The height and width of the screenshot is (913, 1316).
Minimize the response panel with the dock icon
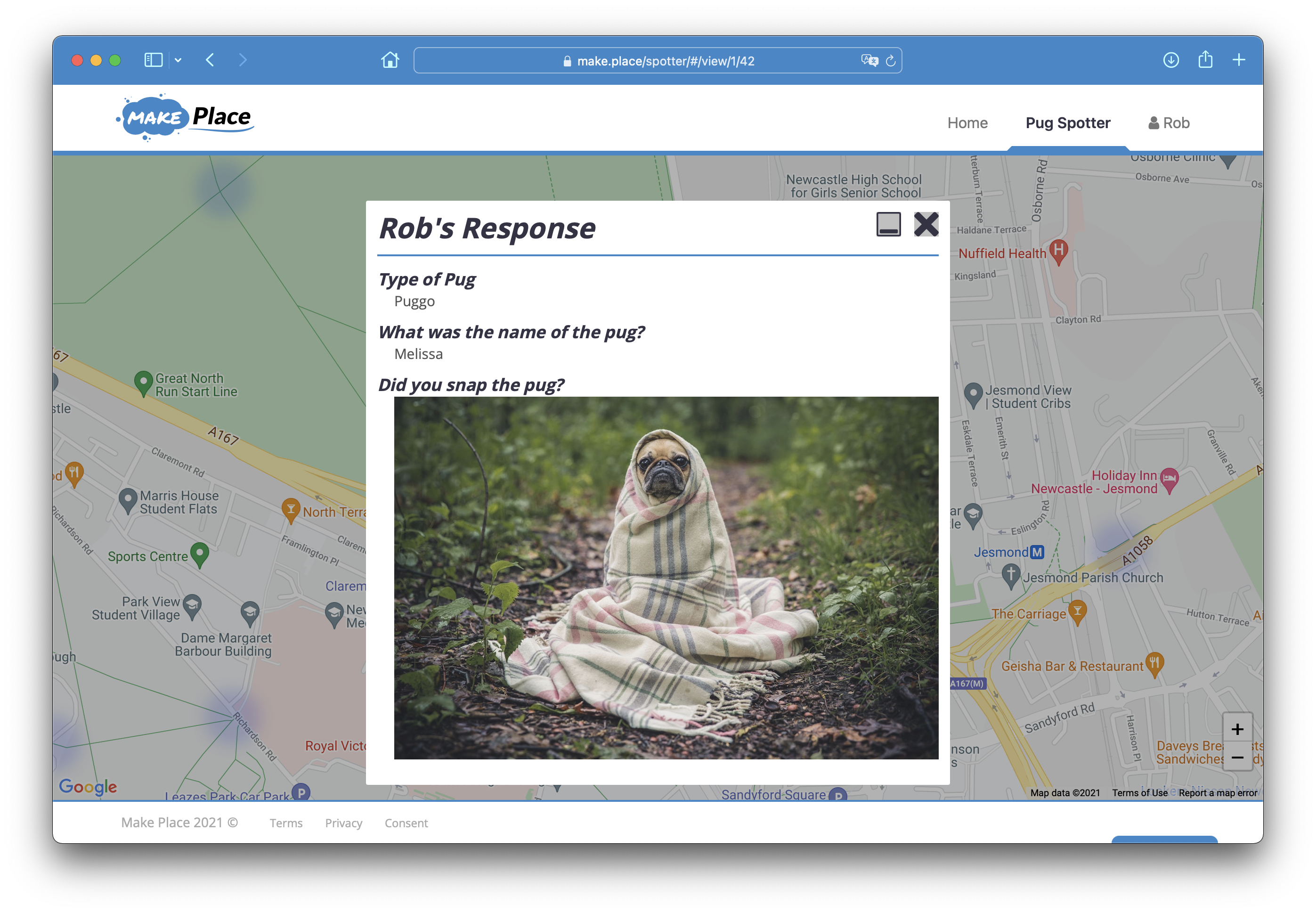888,224
